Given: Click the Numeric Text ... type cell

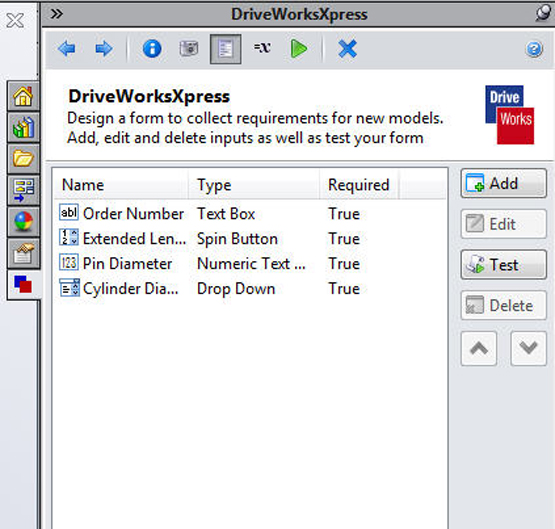Looking at the screenshot, I should [251, 264].
